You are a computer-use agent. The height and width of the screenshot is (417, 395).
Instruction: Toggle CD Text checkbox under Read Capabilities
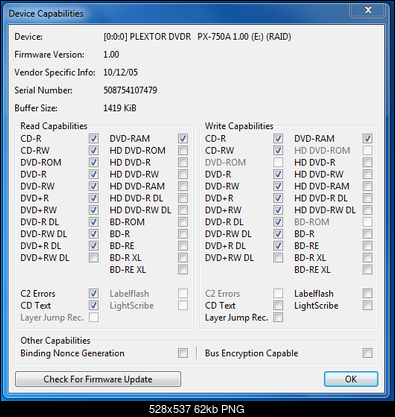click(x=94, y=305)
